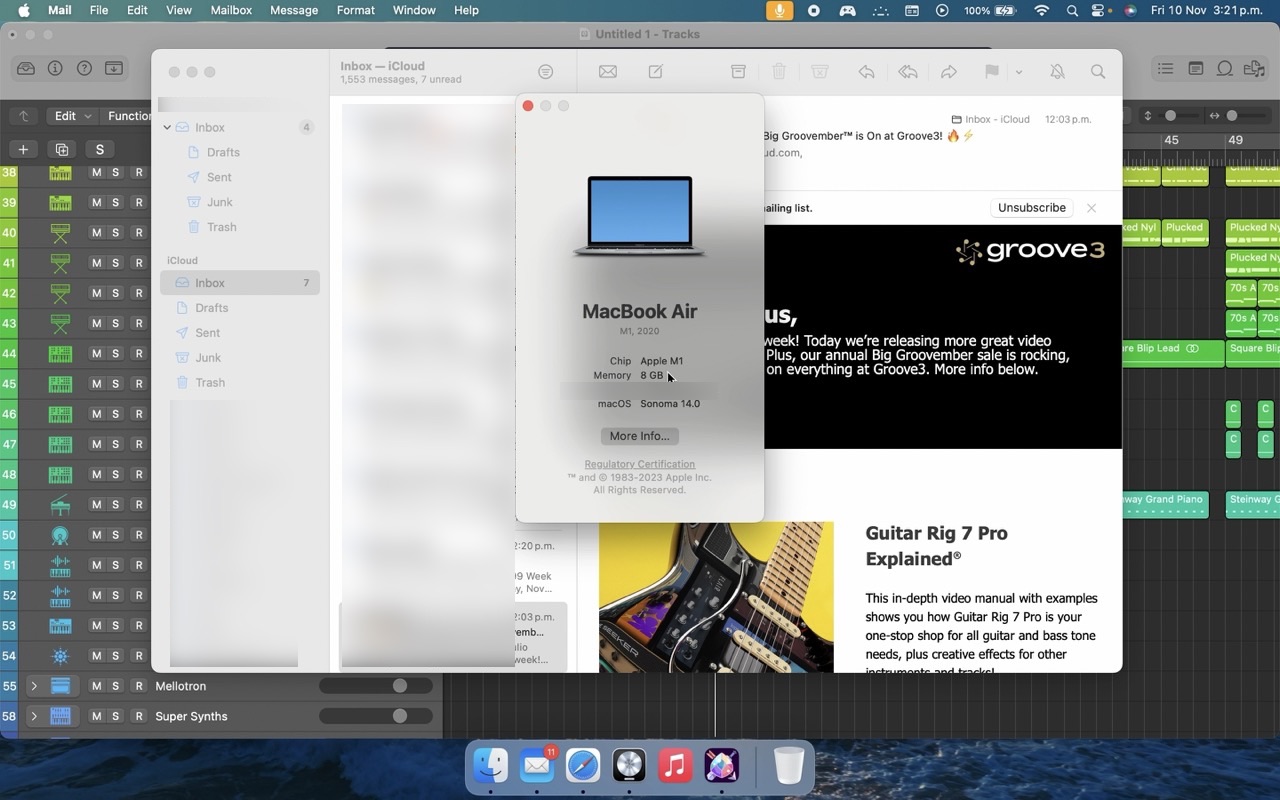The height and width of the screenshot is (800, 1280).
Task: Open Logic Pro Quick Help question icon
Action: (x=85, y=68)
